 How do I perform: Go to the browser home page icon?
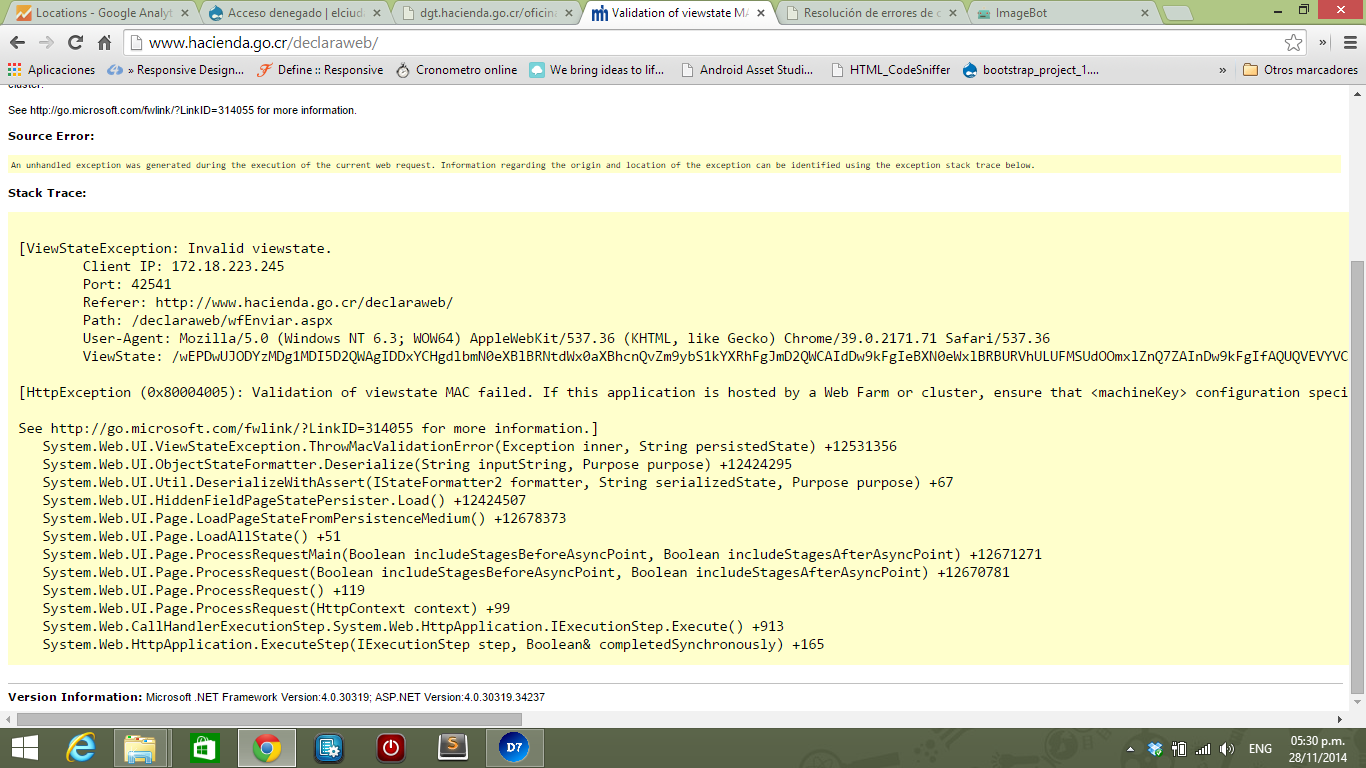[104, 43]
